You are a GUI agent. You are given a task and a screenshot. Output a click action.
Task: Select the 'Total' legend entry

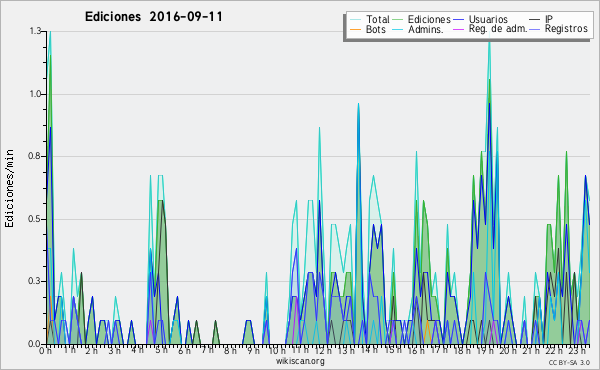pos(377,19)
